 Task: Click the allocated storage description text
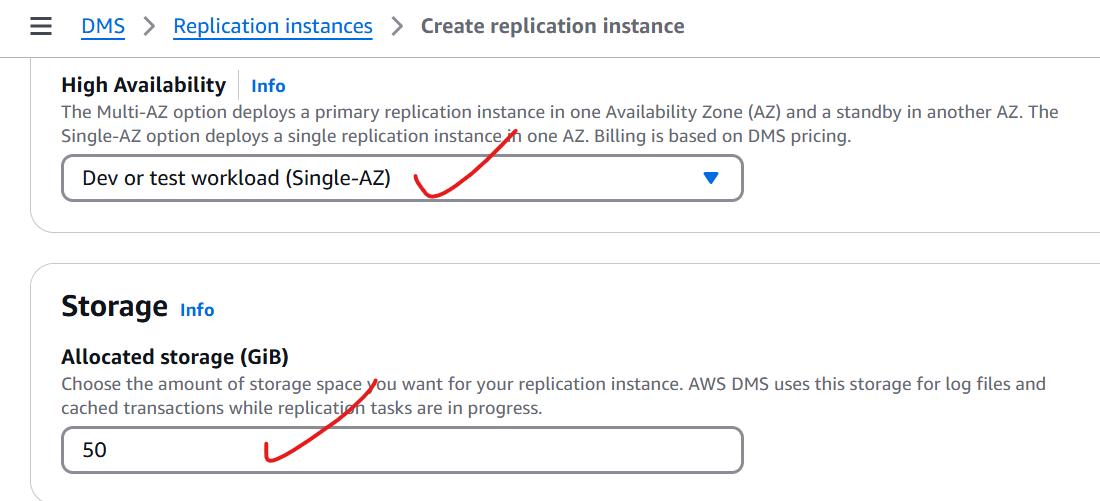554,396
